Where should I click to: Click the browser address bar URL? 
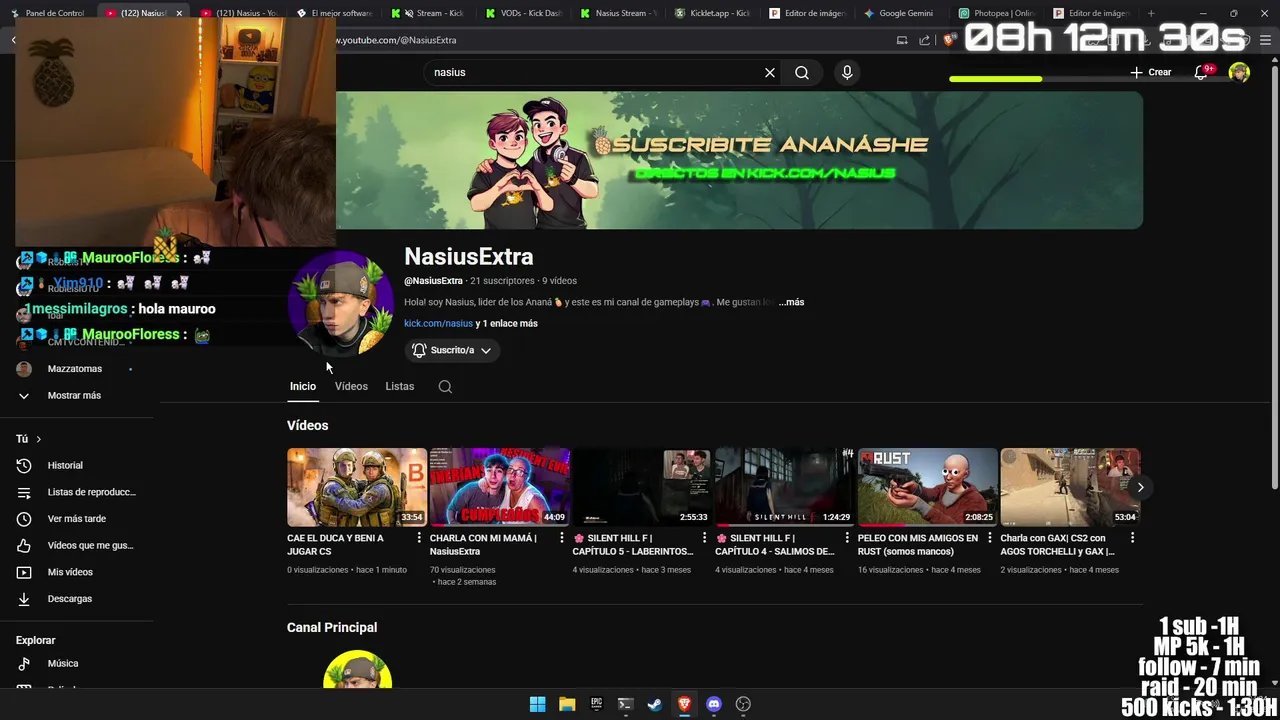tap(397, 40)
